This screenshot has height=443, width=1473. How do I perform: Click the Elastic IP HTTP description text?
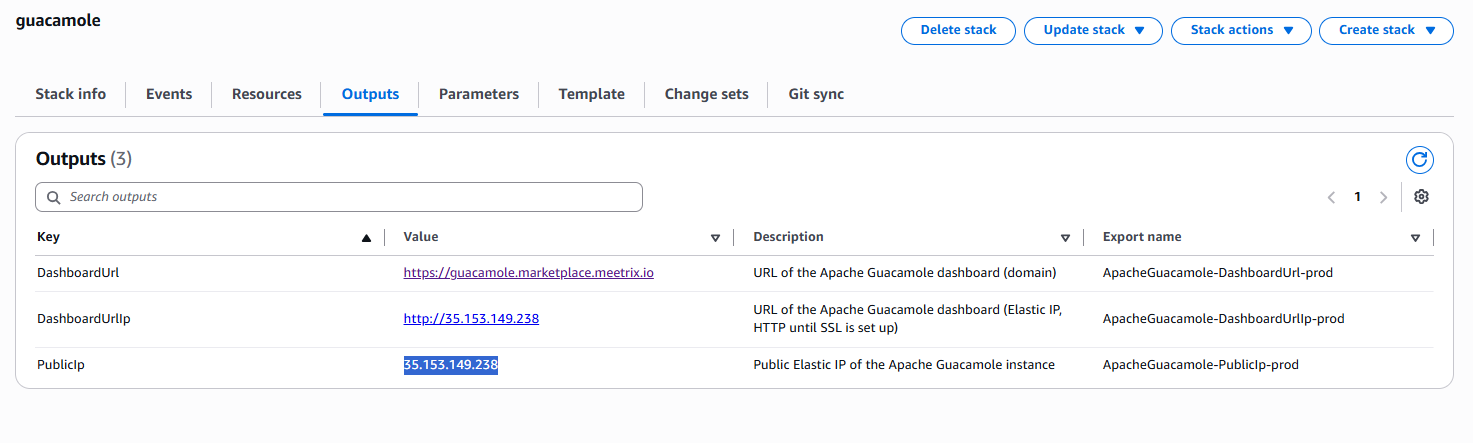[908, 319]
